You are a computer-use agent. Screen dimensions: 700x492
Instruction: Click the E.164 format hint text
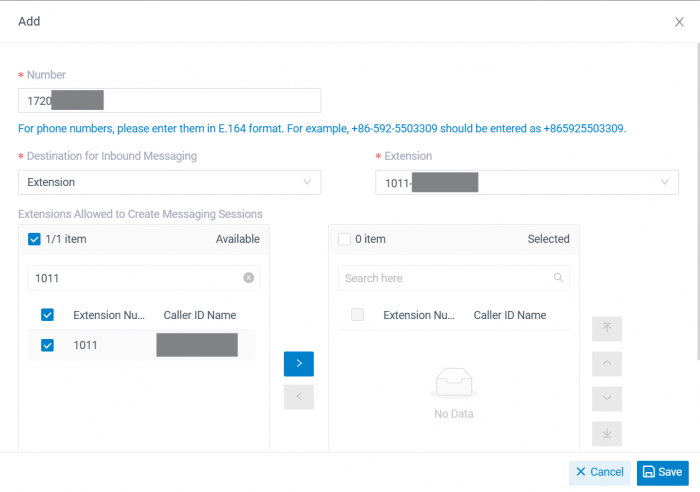322,129
